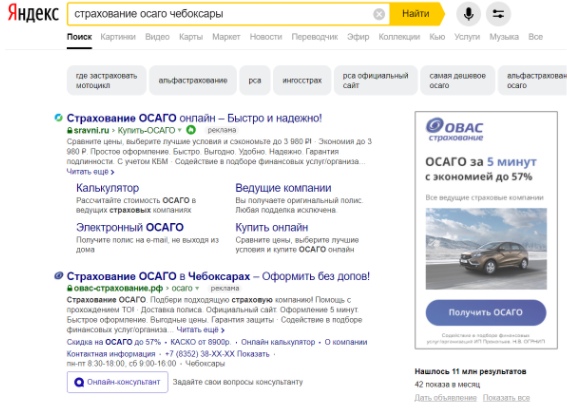Open the Маркет tab
The width and height of the screenshot is (567, 410).
(226, 37)
